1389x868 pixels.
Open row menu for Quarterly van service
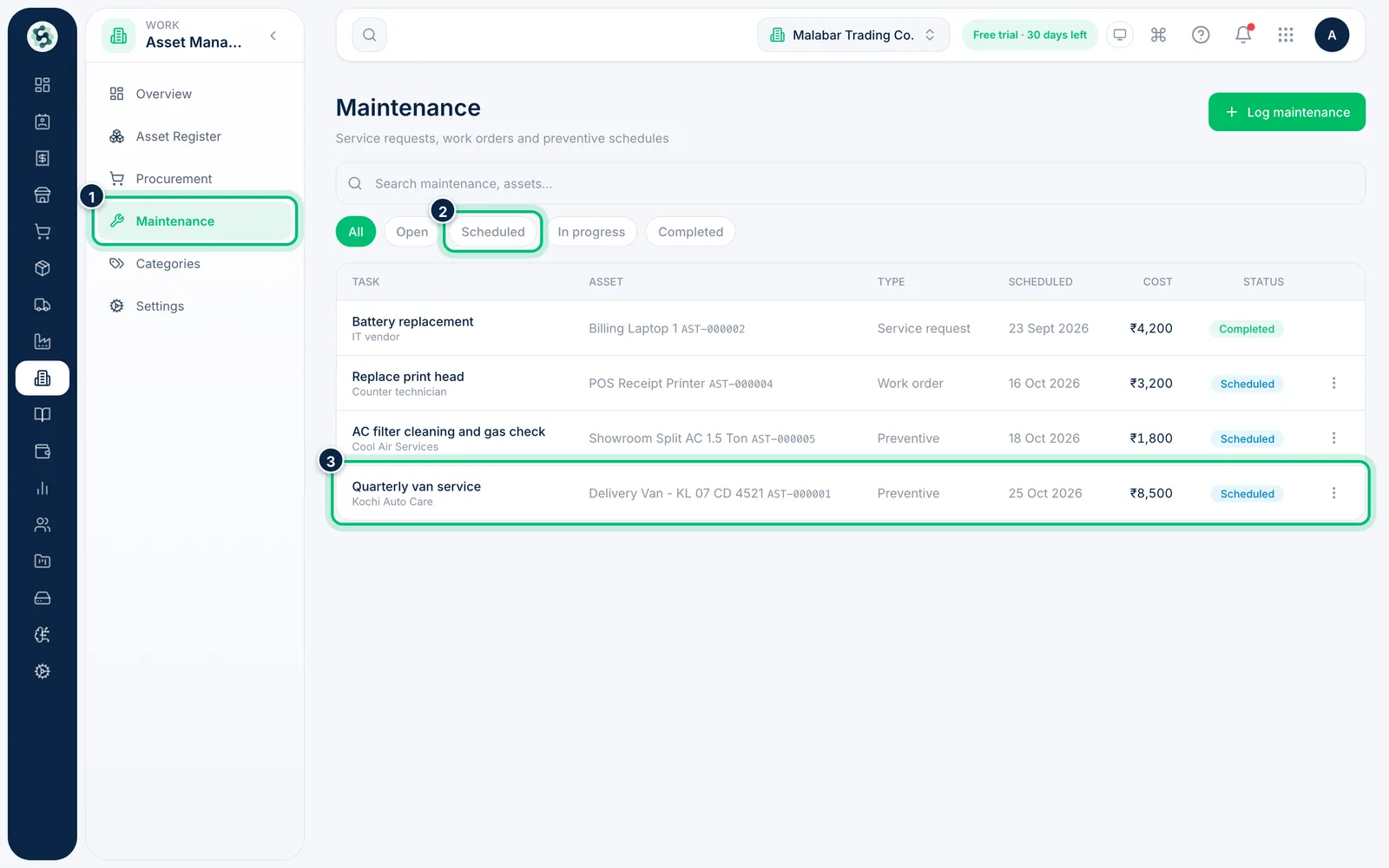(x=1333, y=493)
